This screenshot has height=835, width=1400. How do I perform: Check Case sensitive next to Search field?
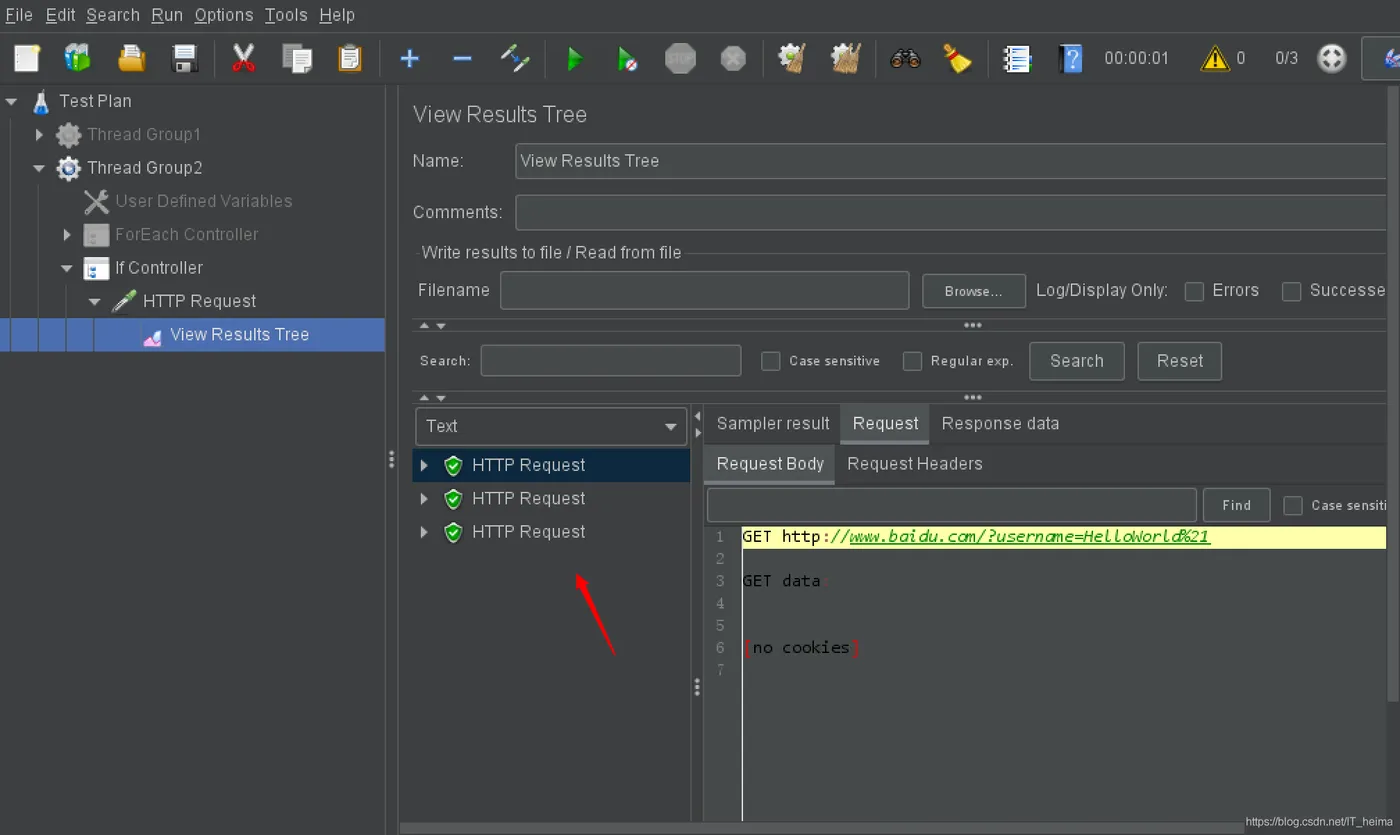pyautogui.click(x=770, y=361)
